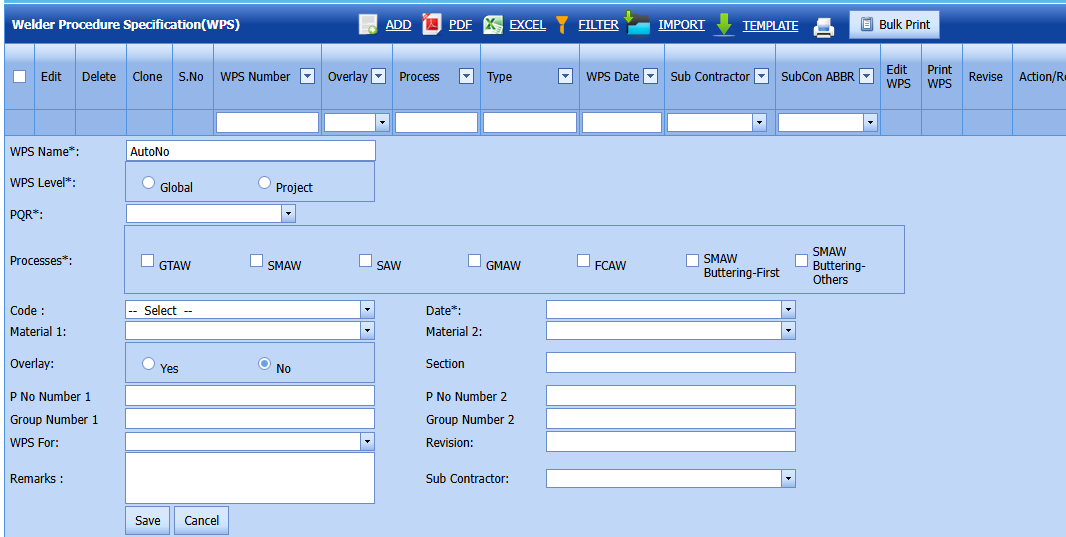Open the PQR dropdown
The width and height of the screenshot is (1066, 537).
coord(288,213)
